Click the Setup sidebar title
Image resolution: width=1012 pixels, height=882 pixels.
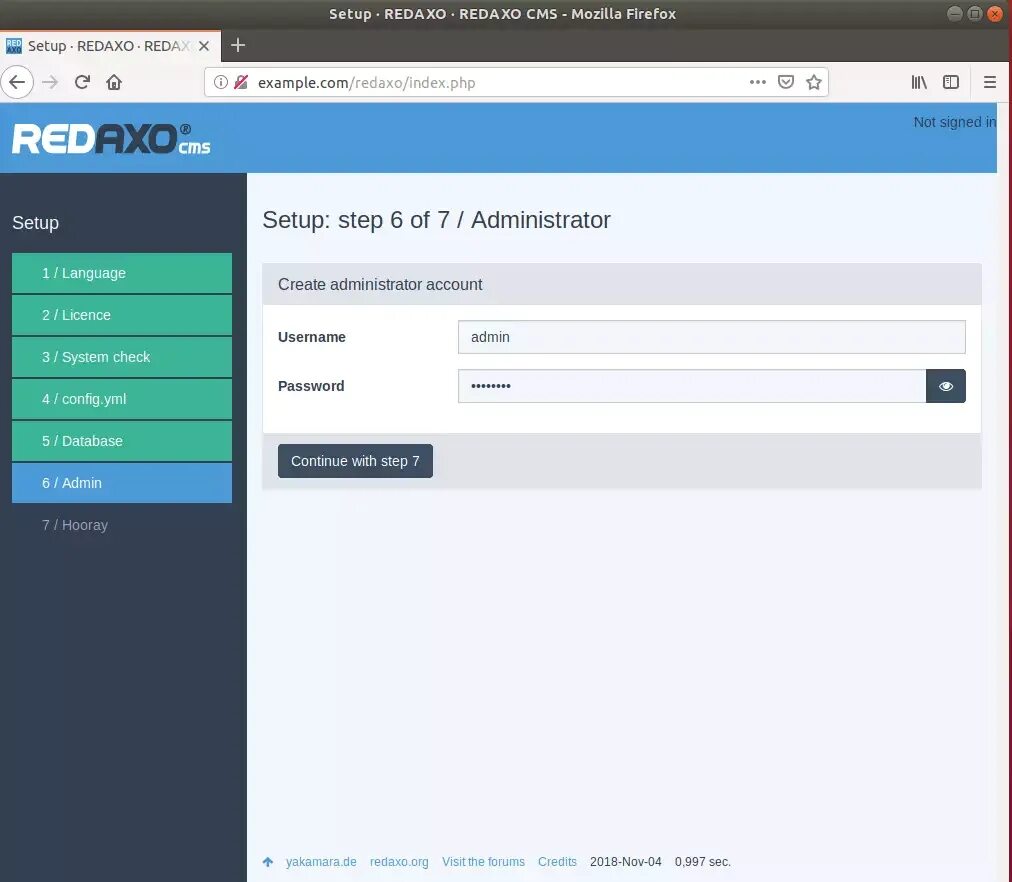point(35,223)
